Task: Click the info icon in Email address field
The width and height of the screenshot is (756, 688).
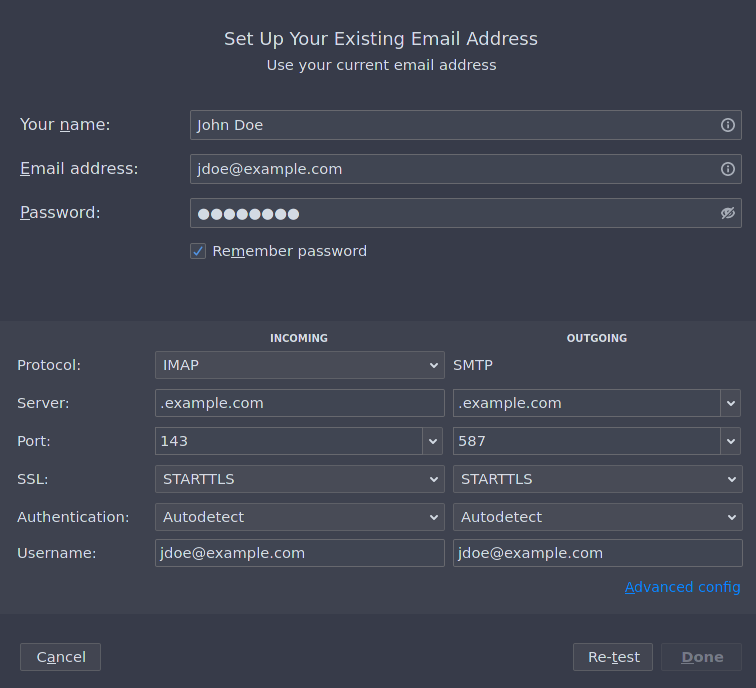Action: tap(728, 169)
